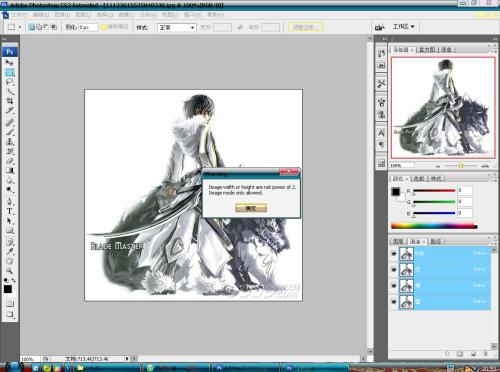The image size is (500, 372).
Task: Select the Zoom tool in toolbox
Action: pos(9,270)
